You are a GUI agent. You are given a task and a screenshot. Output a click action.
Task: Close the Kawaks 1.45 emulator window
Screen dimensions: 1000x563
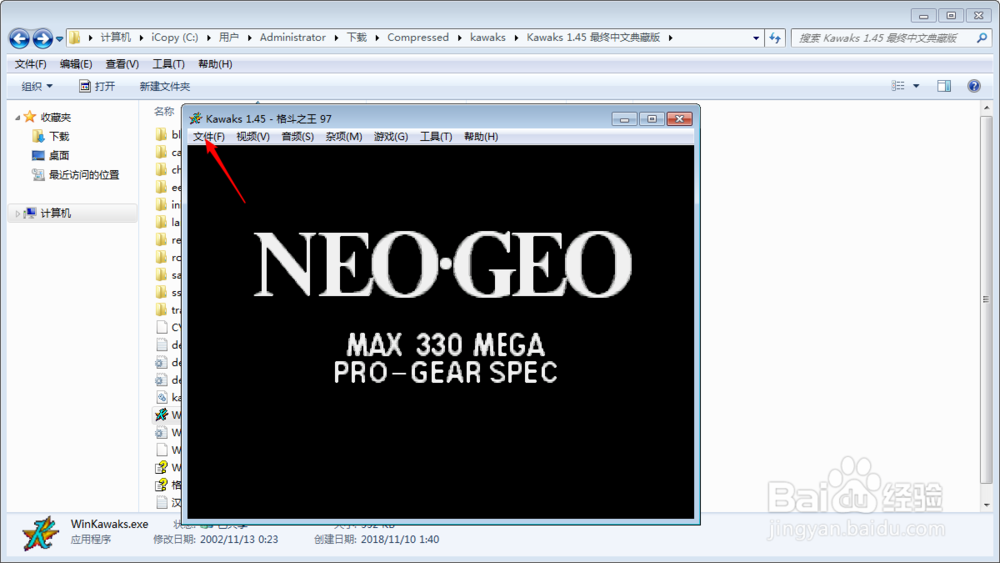(x=680, y=119)
